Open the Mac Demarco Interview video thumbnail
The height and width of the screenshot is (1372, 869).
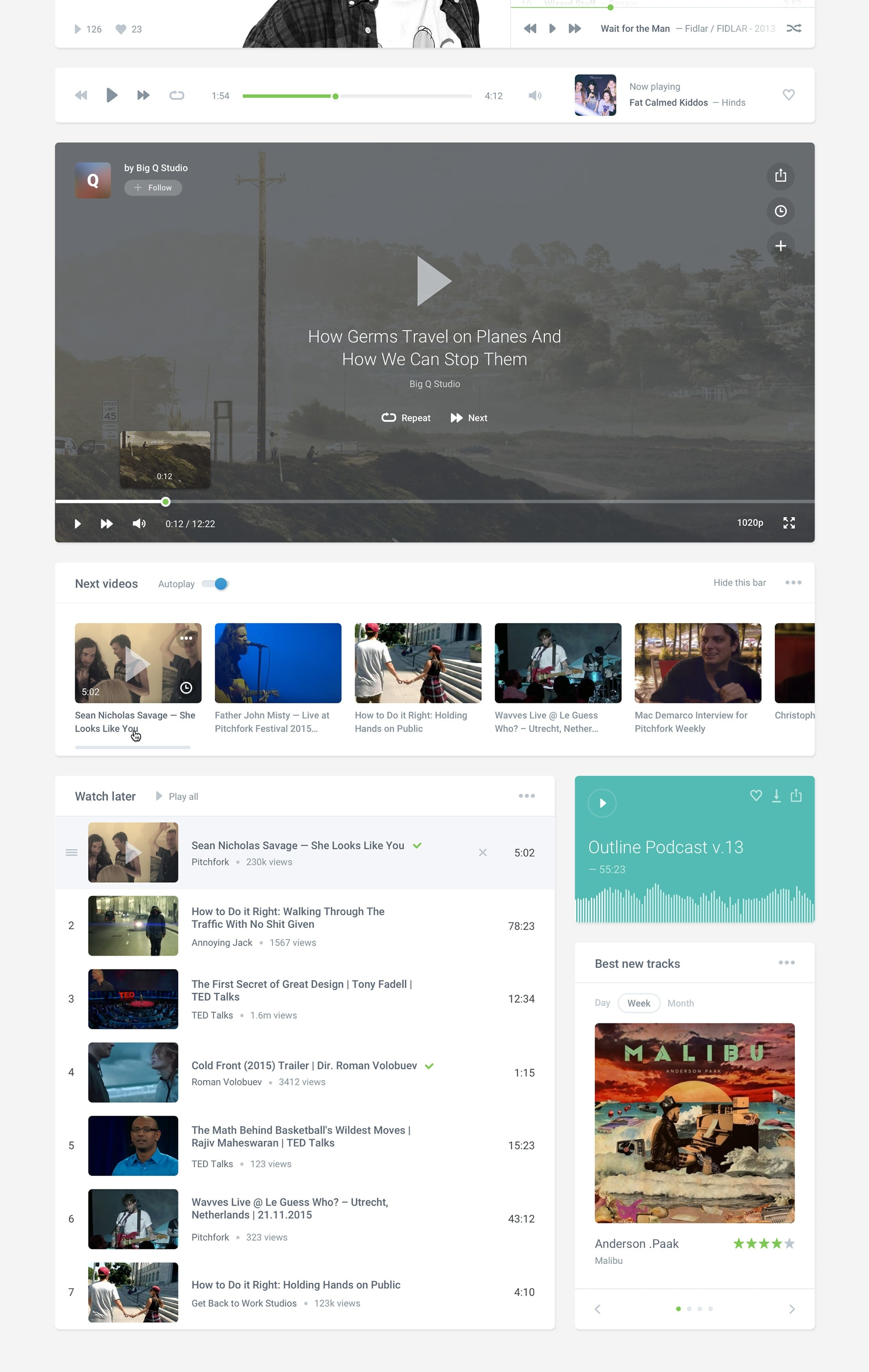[697, 663]
